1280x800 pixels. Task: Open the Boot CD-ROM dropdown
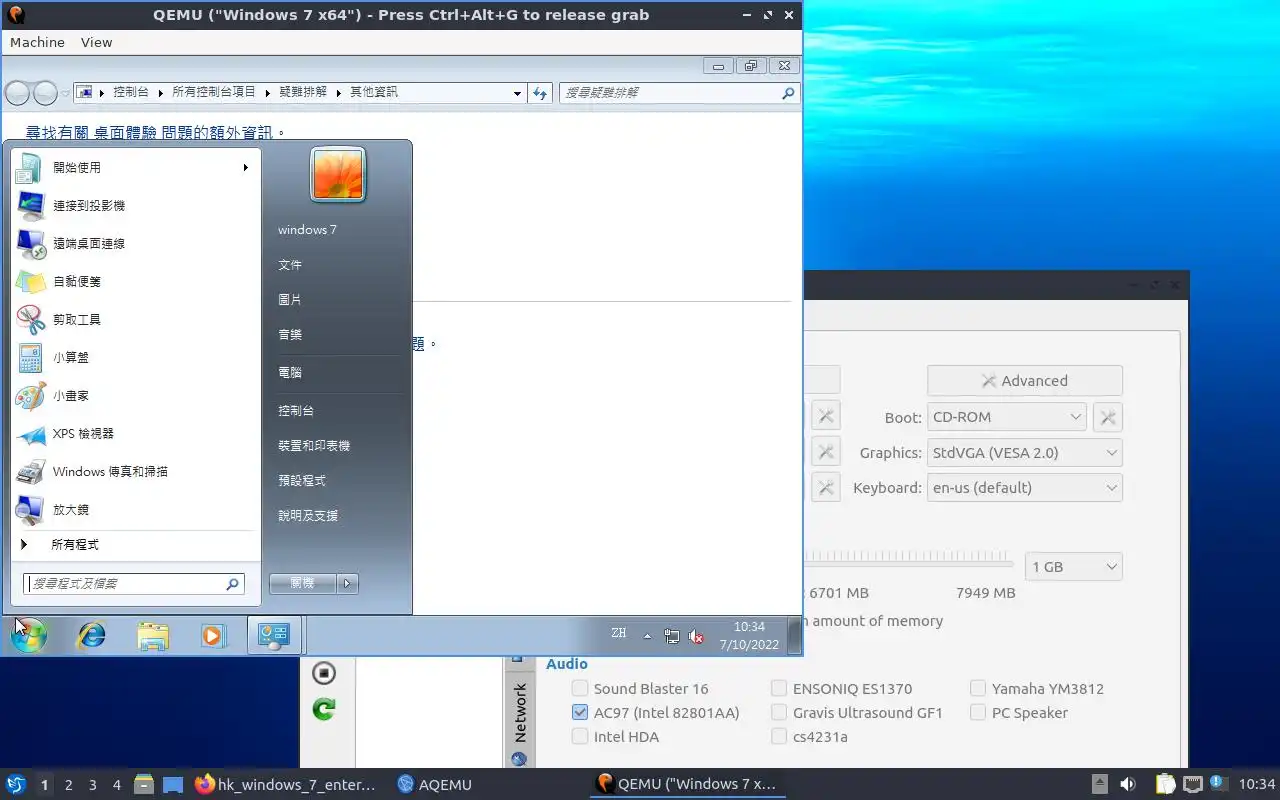pos(1007,417)
